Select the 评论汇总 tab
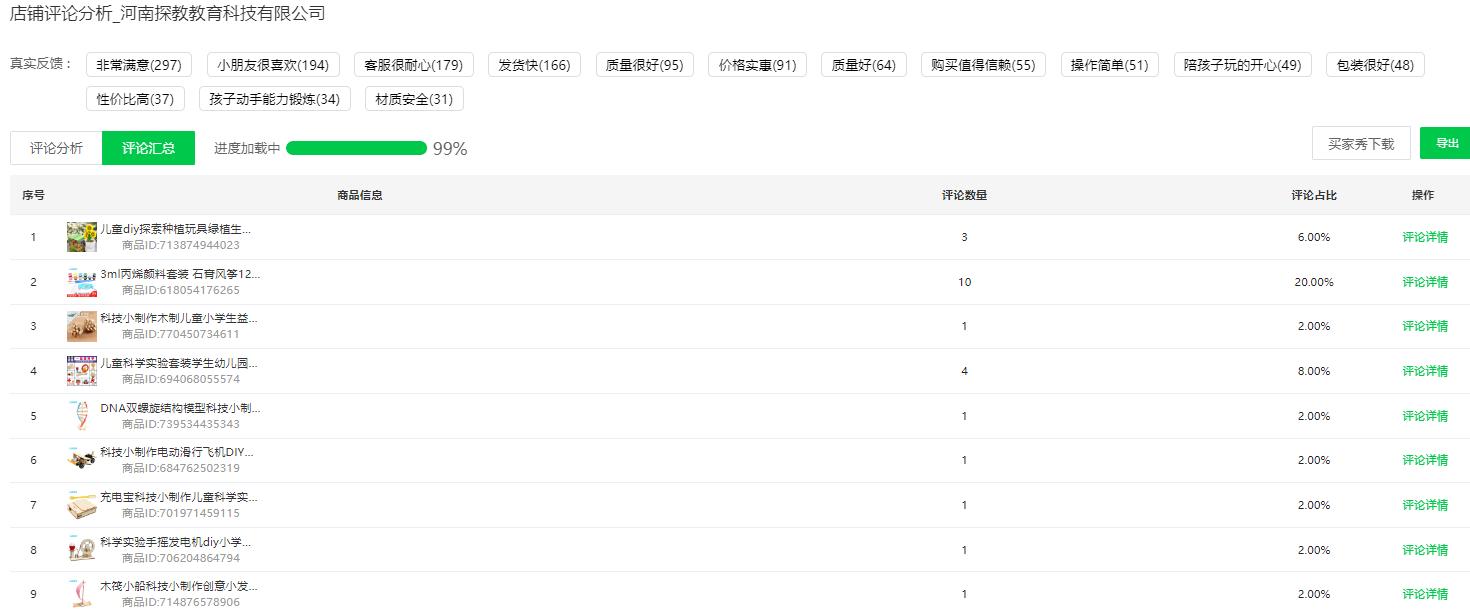 [148, 148]
